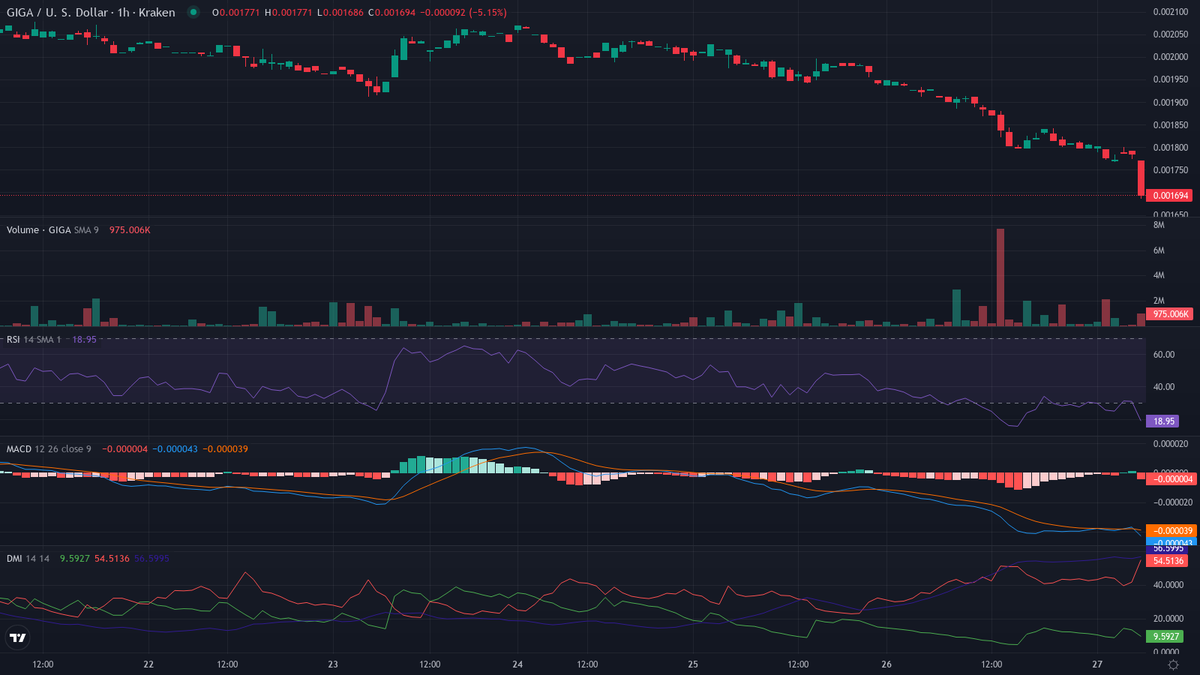
Task: Click the blue −0.000043 MACD scale tag
Action: [x=1169, y=541]
